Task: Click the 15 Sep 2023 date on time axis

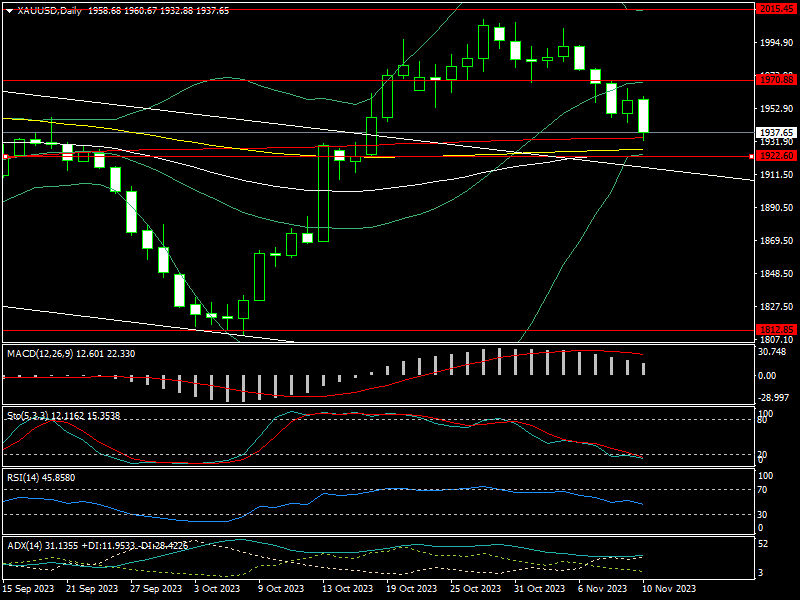Action: (x=30, y=590)
